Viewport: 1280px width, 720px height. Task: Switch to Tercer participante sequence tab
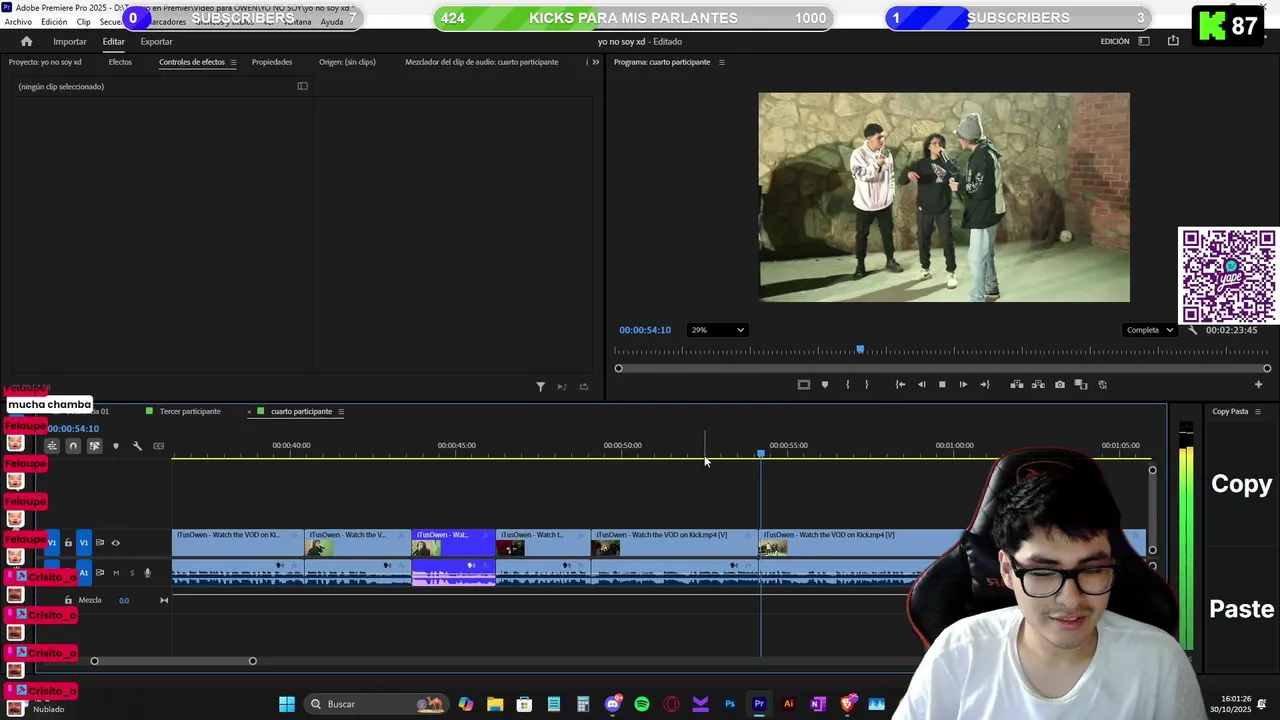190,412
